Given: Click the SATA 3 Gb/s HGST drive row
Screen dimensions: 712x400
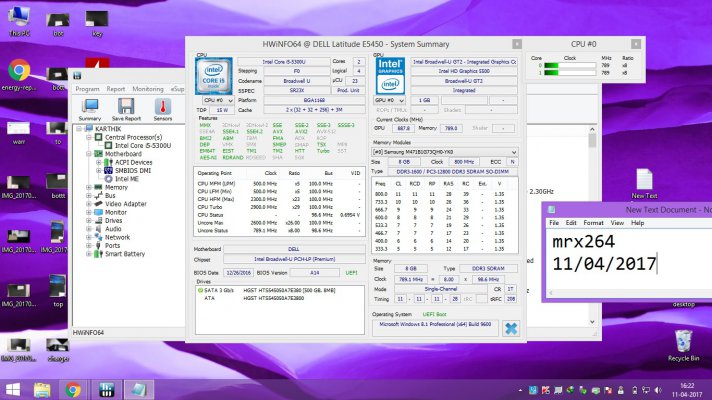Looking at the screenshot, I should pos(267,290).
